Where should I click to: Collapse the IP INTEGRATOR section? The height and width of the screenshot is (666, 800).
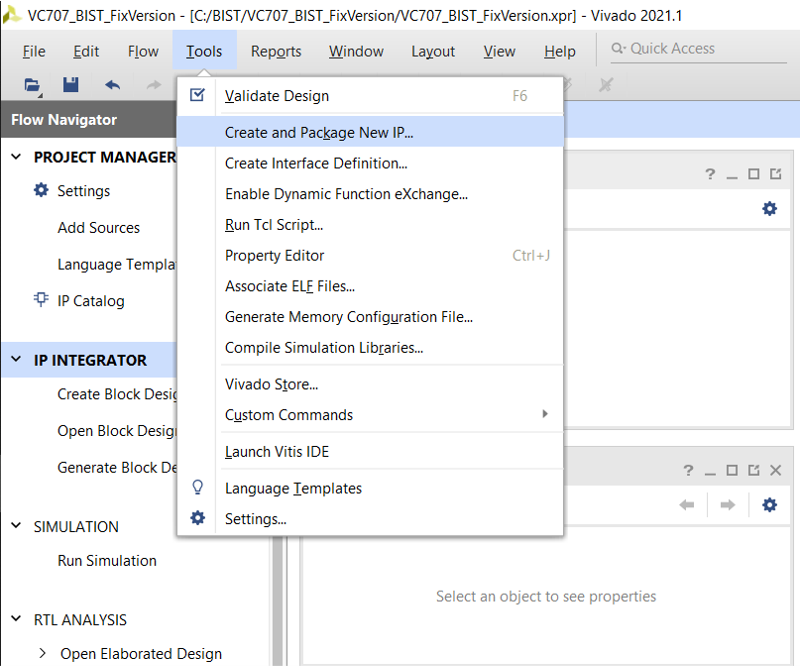pos(16,359)
